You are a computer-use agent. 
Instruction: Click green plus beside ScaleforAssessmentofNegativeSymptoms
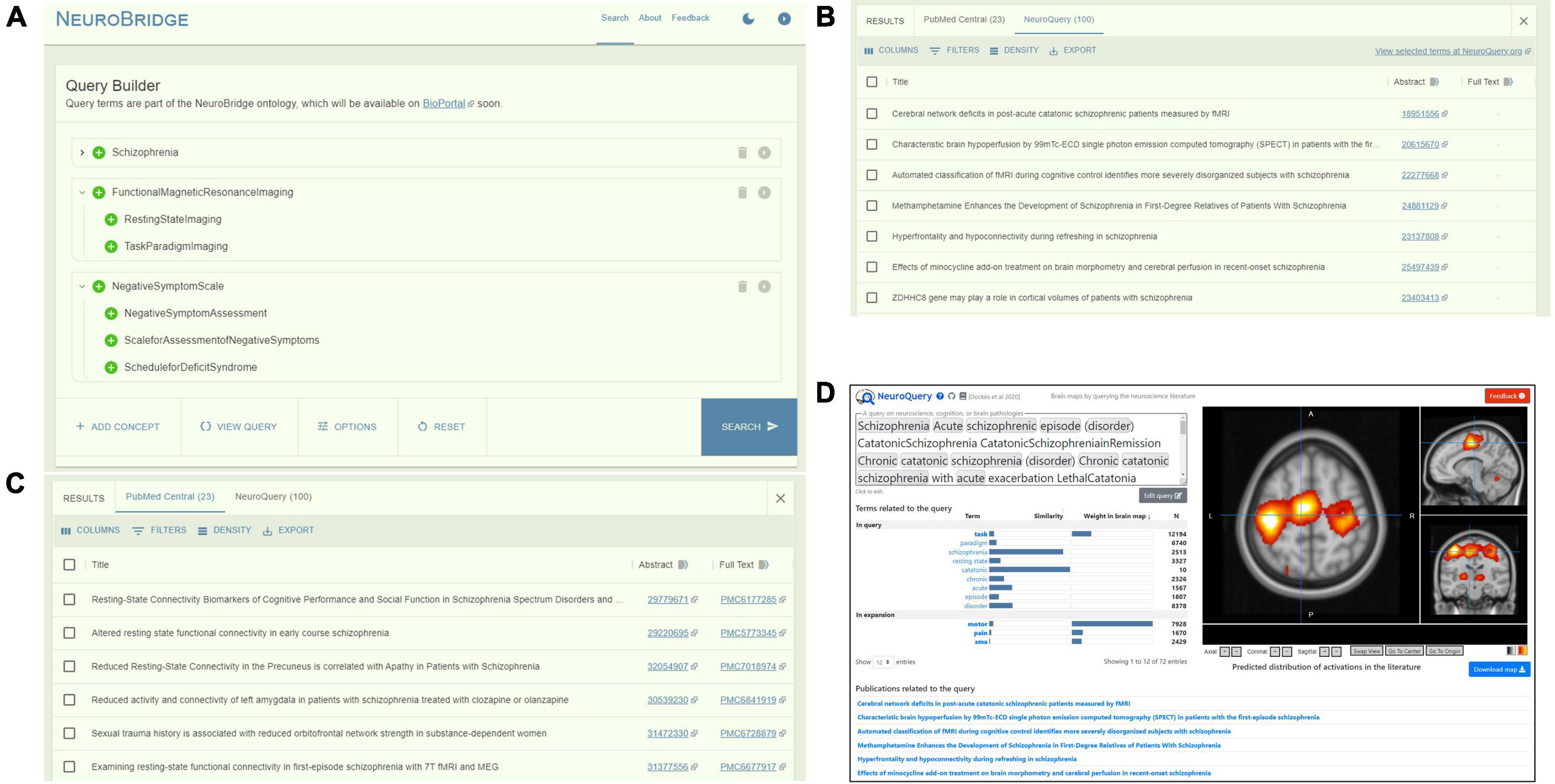click(x=111, y=340)
